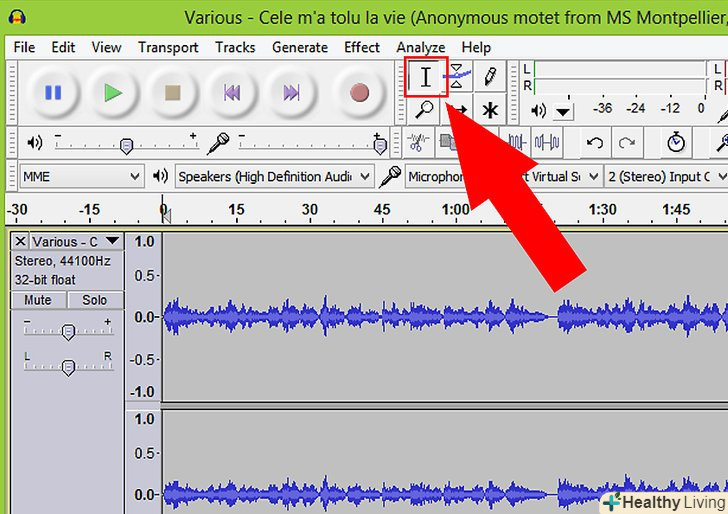The width and height of the screenshot is (728, 514).
Task: Start playback with the Play button
Action: pos(112,92)
